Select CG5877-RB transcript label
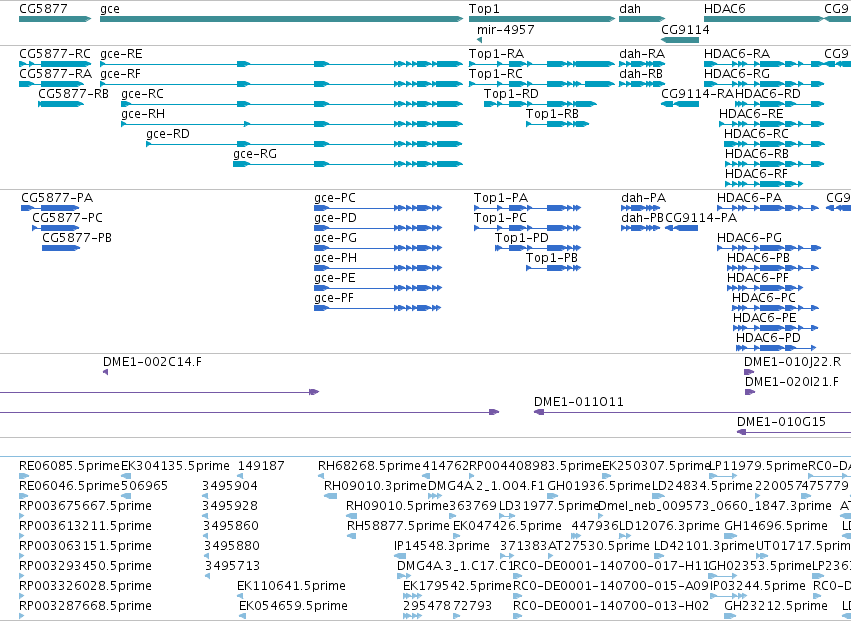Viewport: 851px width, 621px height. click(x=73, y=94)
